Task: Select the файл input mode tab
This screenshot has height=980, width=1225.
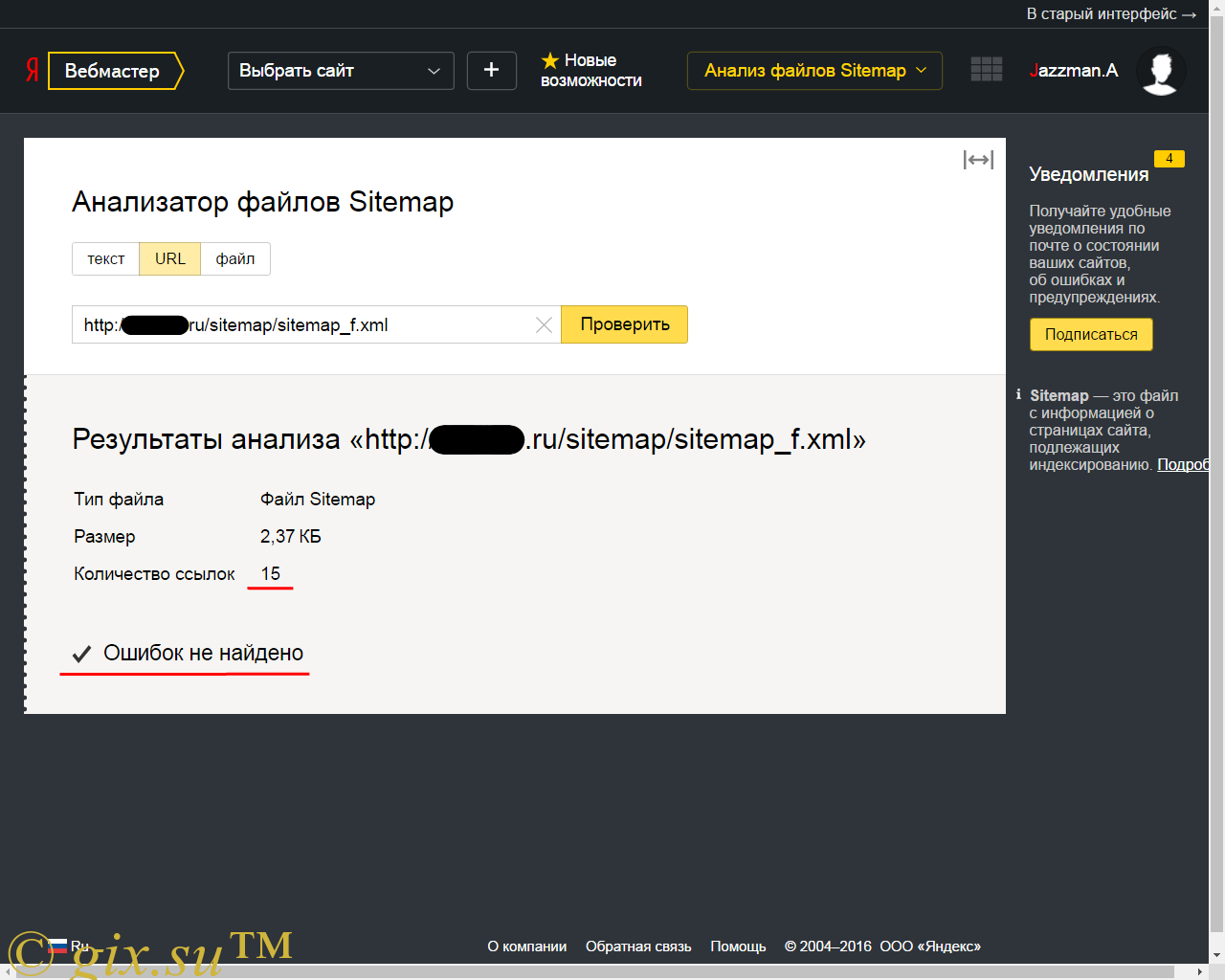Action: point(235,259)
